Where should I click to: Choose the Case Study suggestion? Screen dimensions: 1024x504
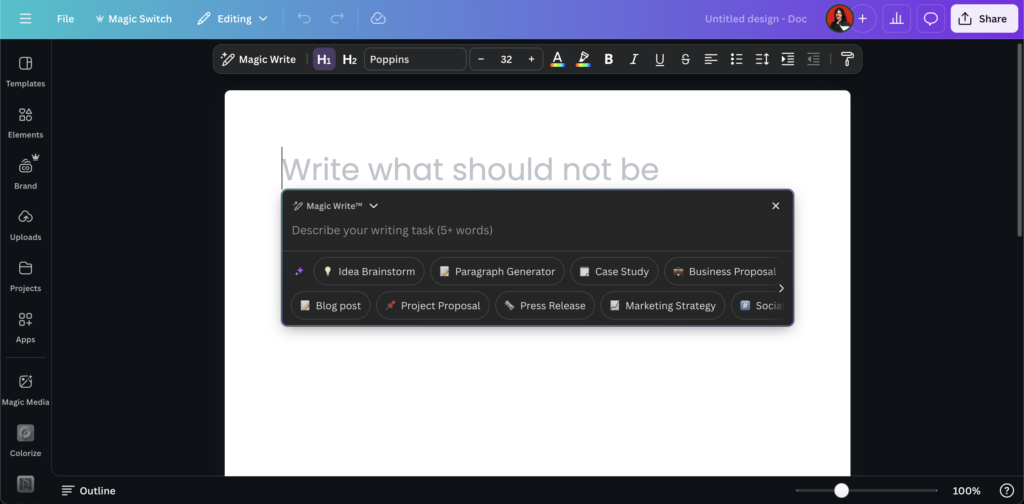(x=614, y=271)
